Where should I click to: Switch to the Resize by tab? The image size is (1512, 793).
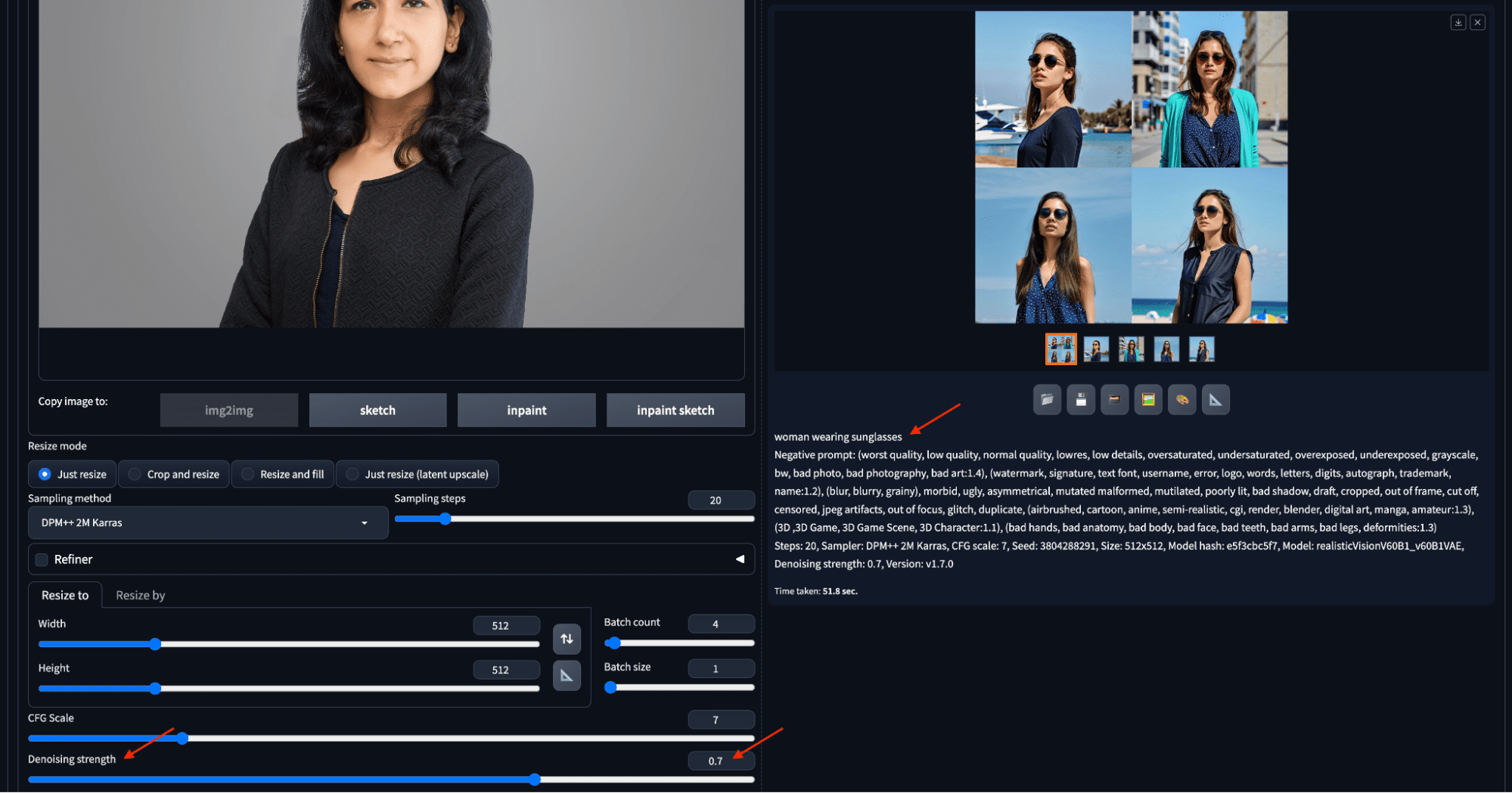140,595
